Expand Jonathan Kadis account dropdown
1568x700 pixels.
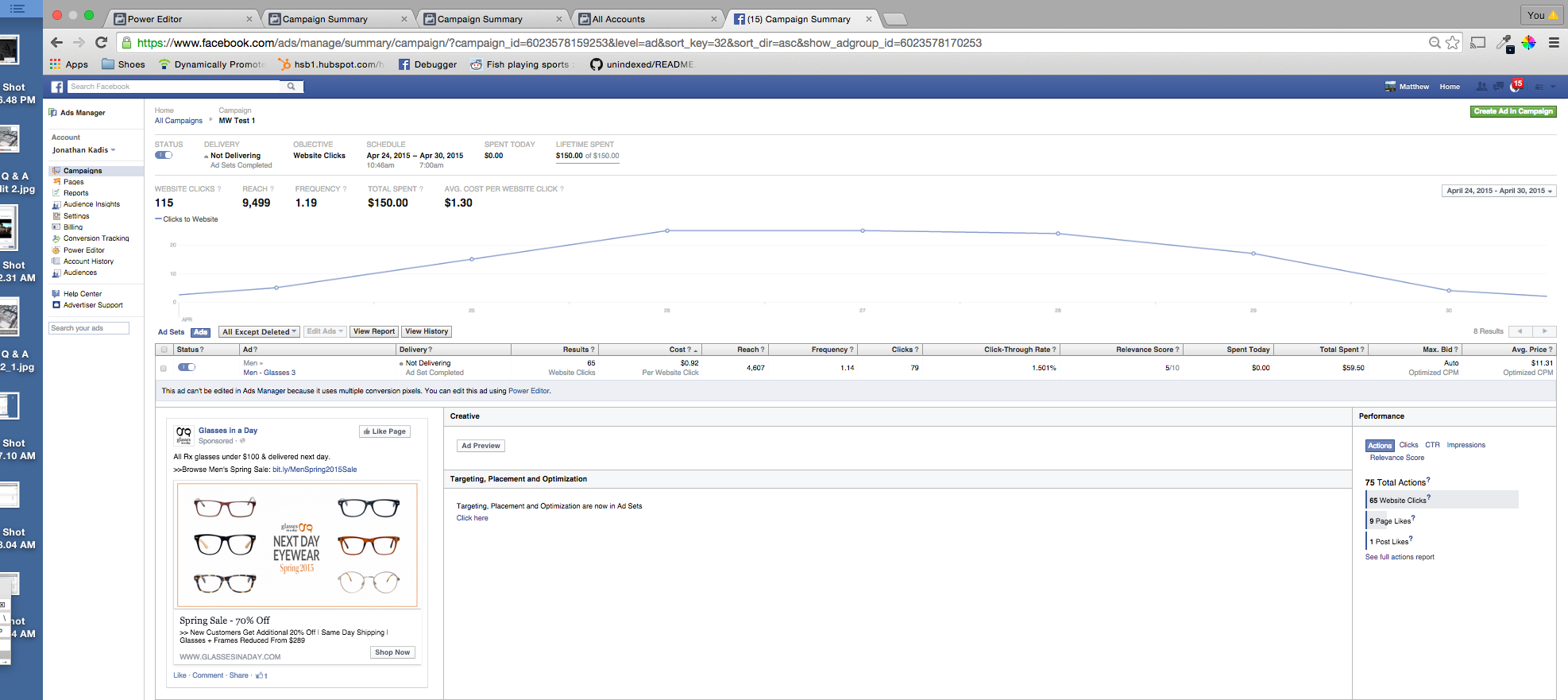(x=84, y=150)
